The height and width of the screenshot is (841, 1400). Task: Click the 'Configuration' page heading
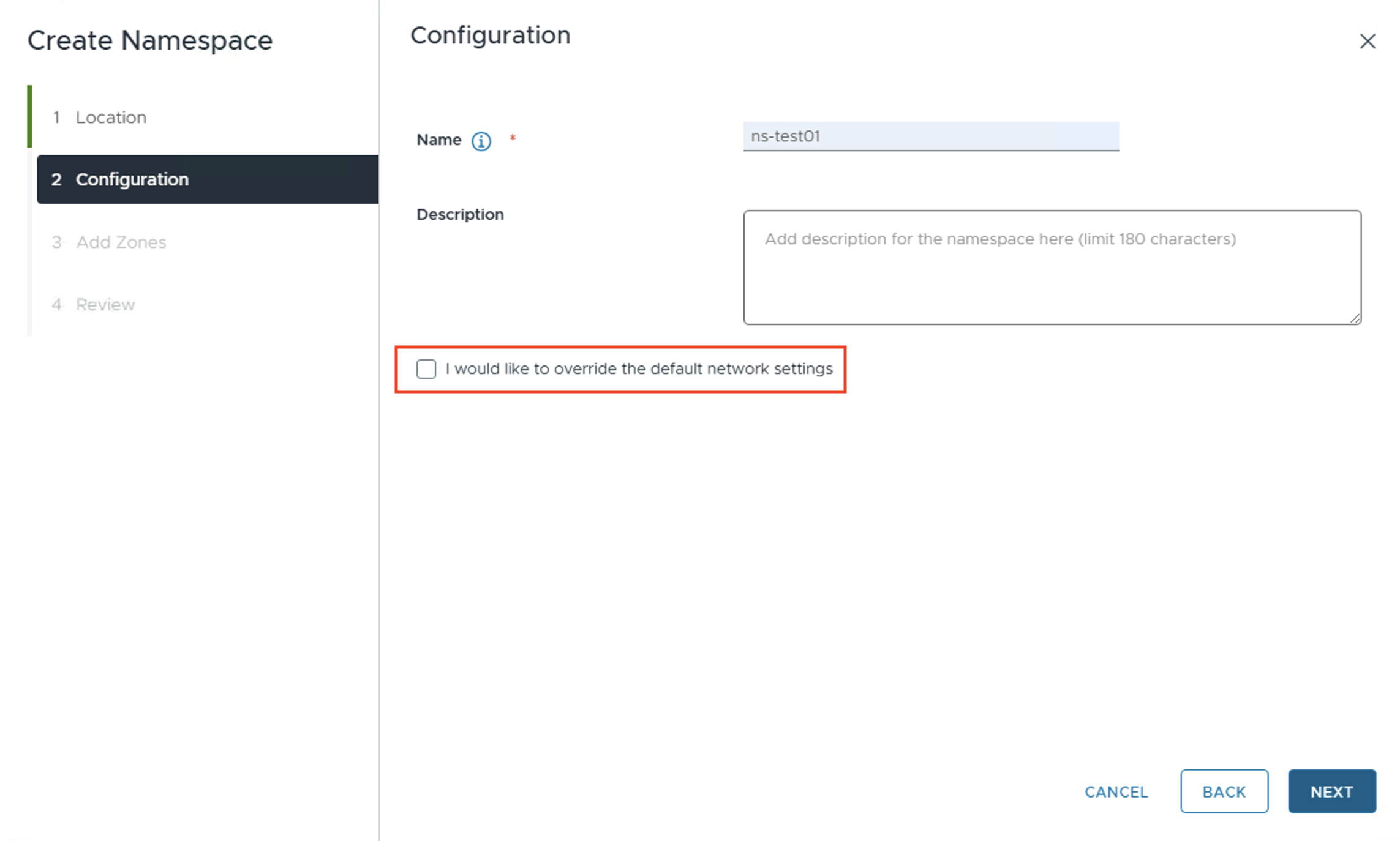click(490, 36)
